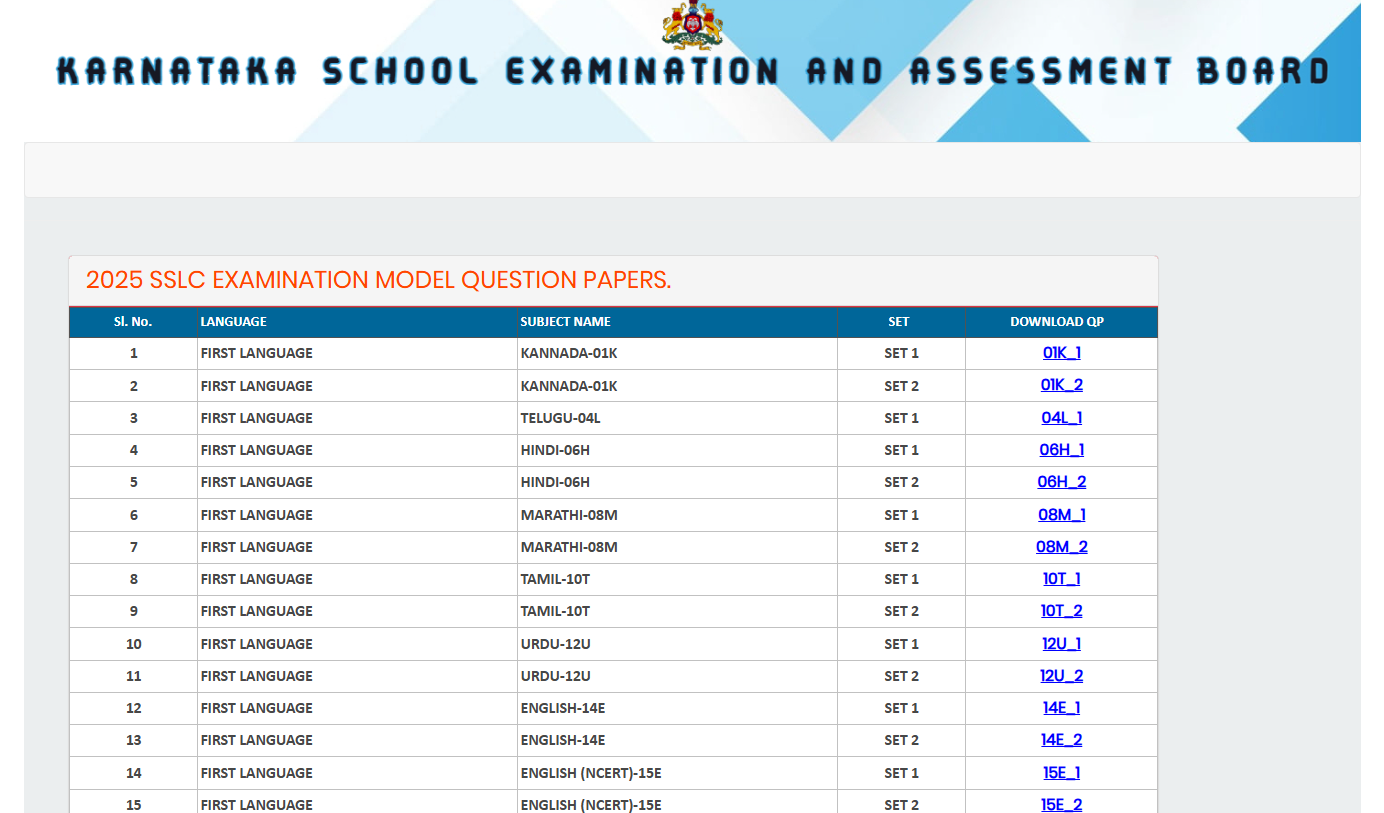This screenshot has height=813, width=1384.
Task: Open the English NCERT Set 1 link 15E_1
Action: pos(1059,772)
